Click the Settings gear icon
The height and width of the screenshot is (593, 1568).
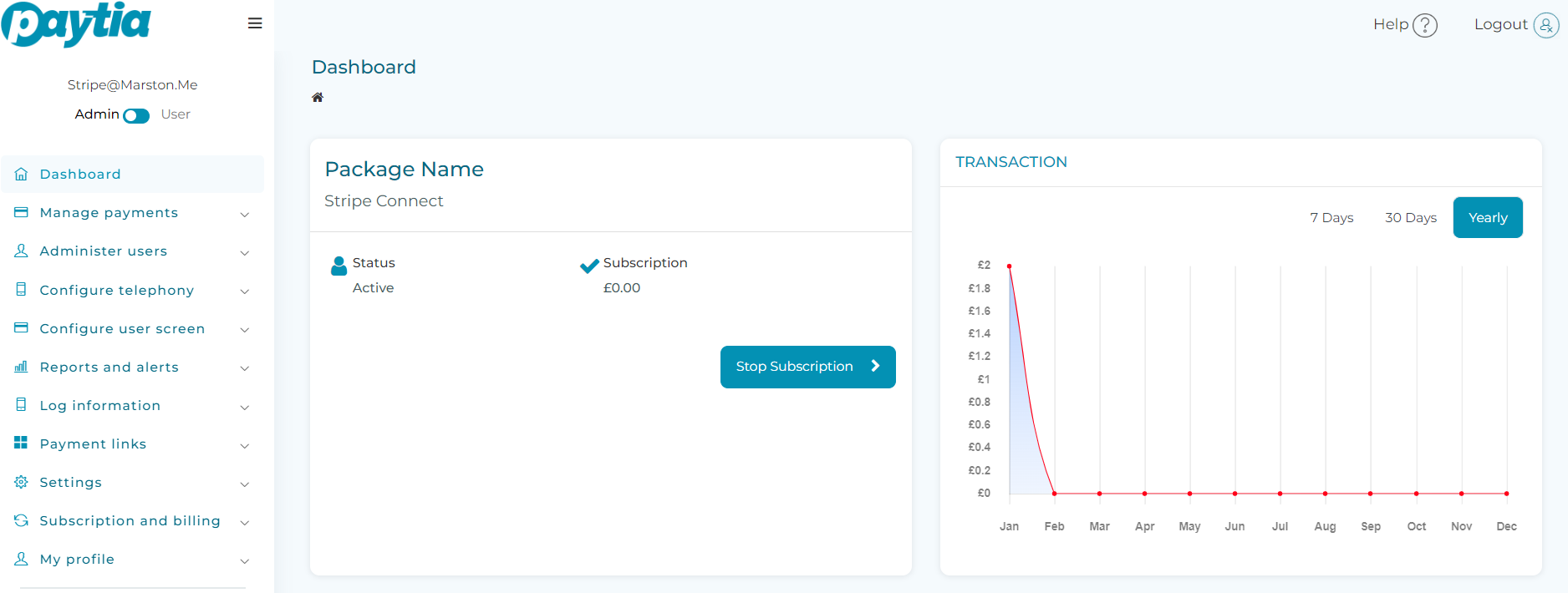[x=21, y=482]
